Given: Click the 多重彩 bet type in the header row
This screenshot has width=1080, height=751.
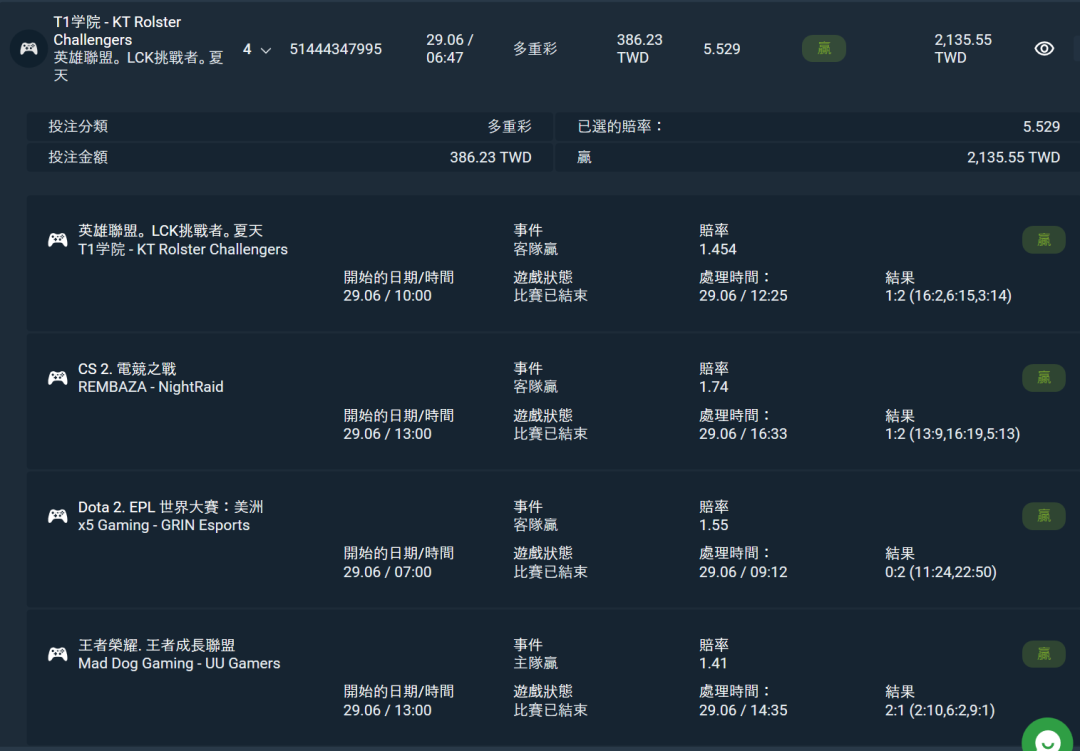Looking at the screenshot, I should 535,49.
